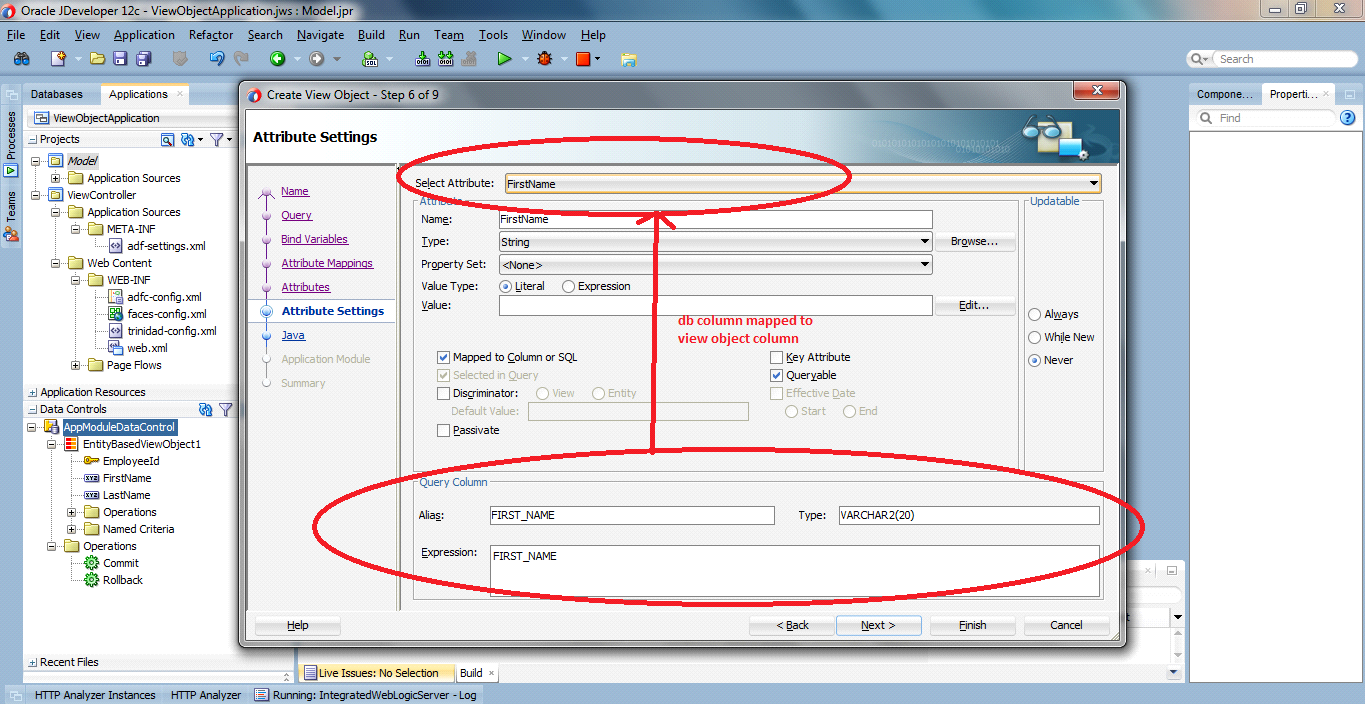The image size is (1365, 704).
Task: Select the While New updatable radio button
Action: (1034, 337)
